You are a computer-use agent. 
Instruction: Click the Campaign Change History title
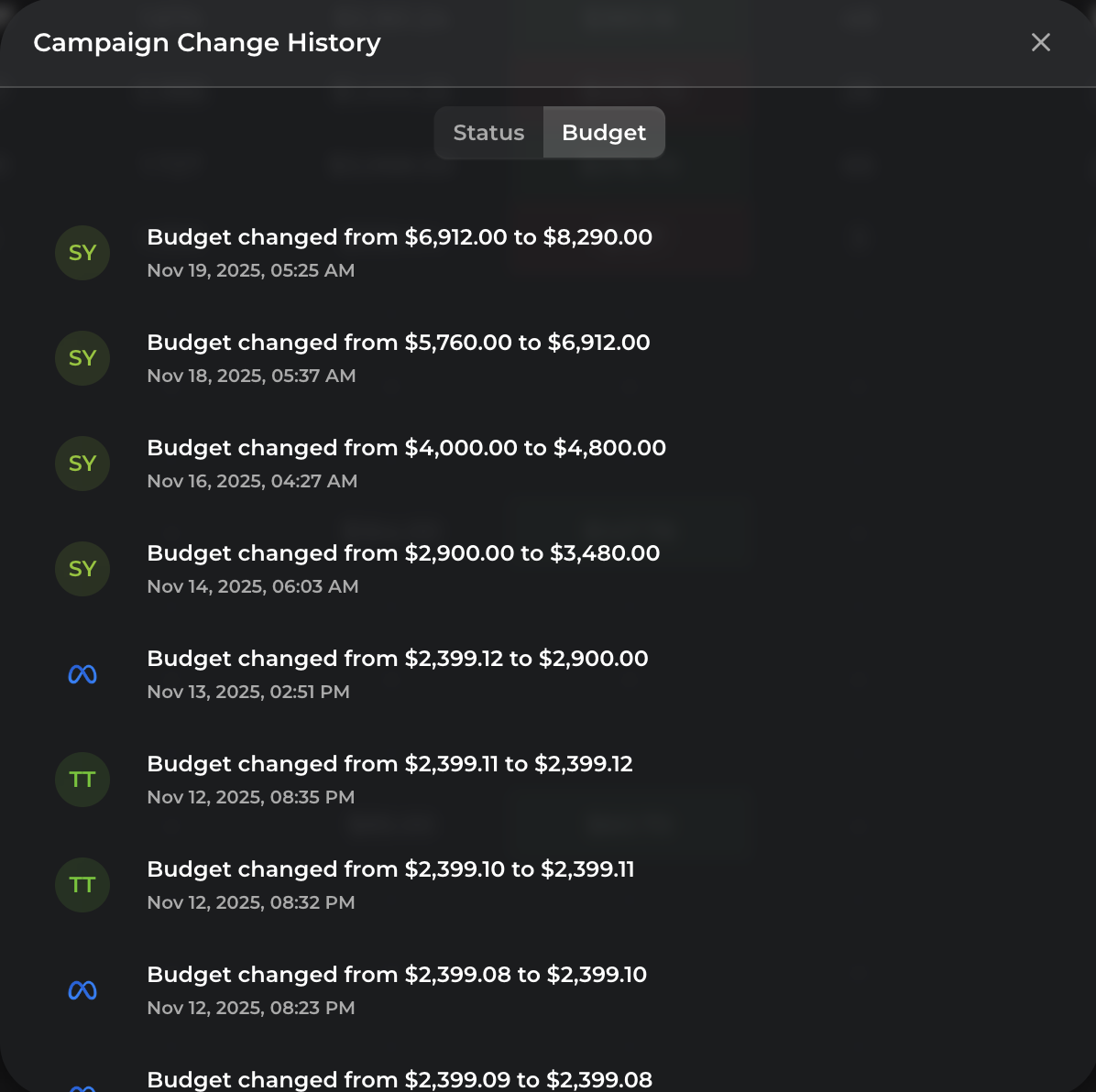point(205,42)
